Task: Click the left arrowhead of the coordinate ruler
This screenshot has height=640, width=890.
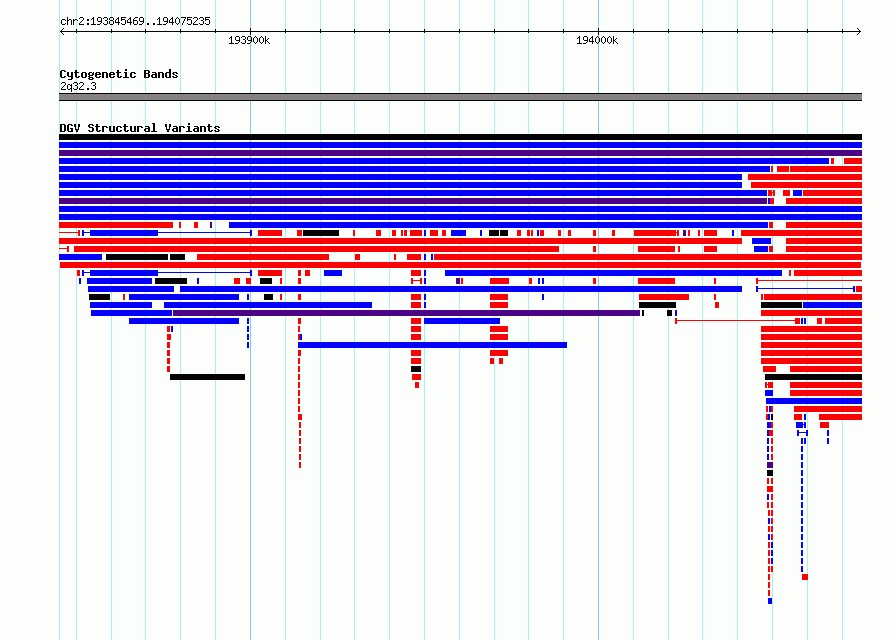Action: 62,31
